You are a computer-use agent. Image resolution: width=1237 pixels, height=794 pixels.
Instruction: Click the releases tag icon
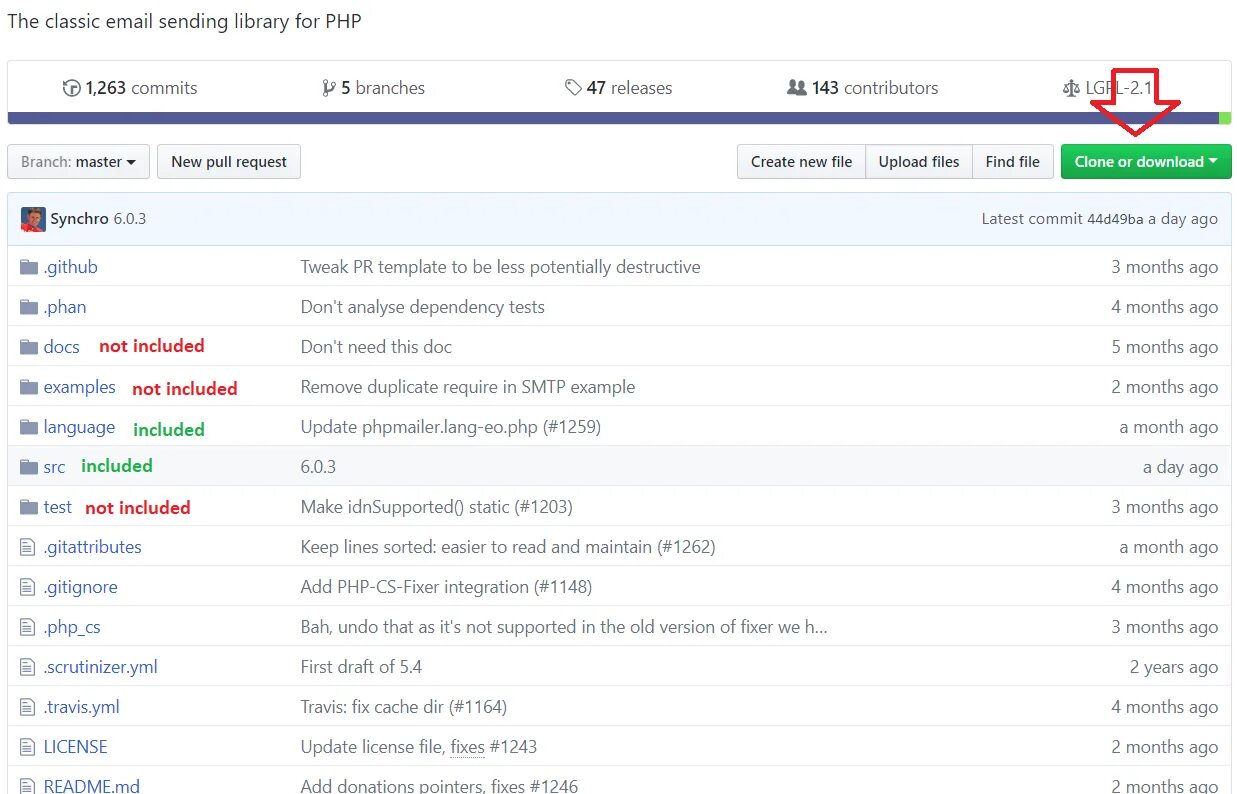click(573, 88)
